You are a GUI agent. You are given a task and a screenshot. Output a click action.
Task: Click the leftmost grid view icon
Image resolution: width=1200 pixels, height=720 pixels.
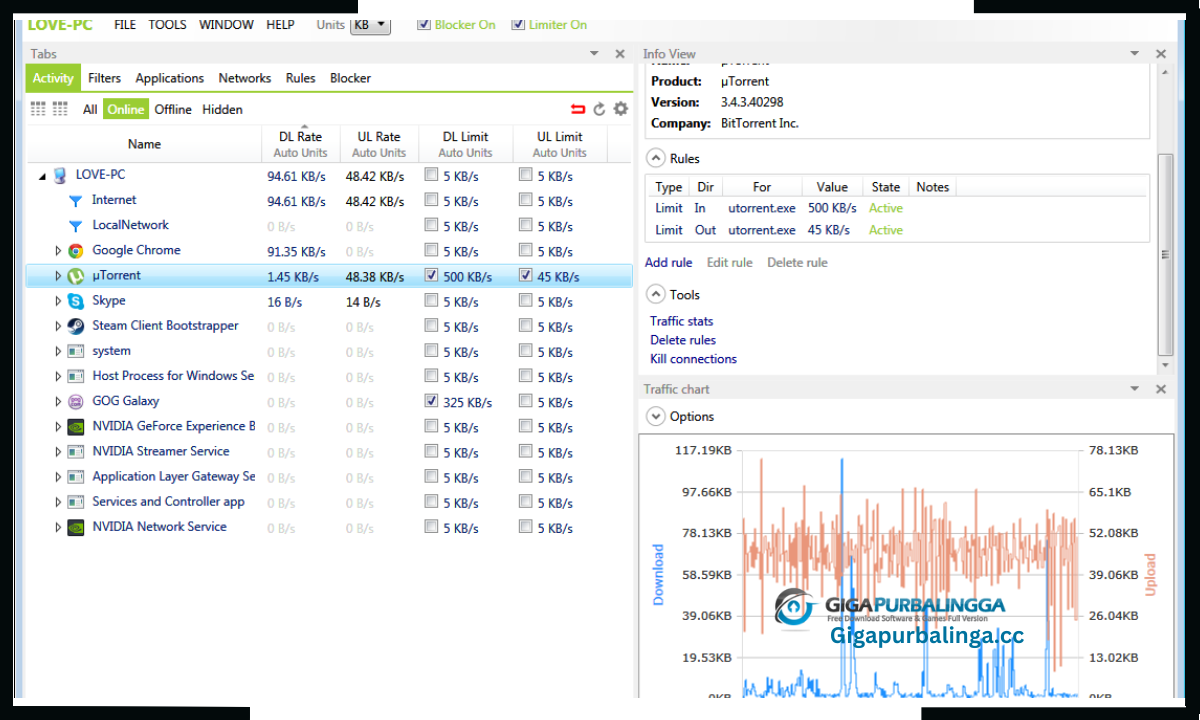[x=38, y=109]
